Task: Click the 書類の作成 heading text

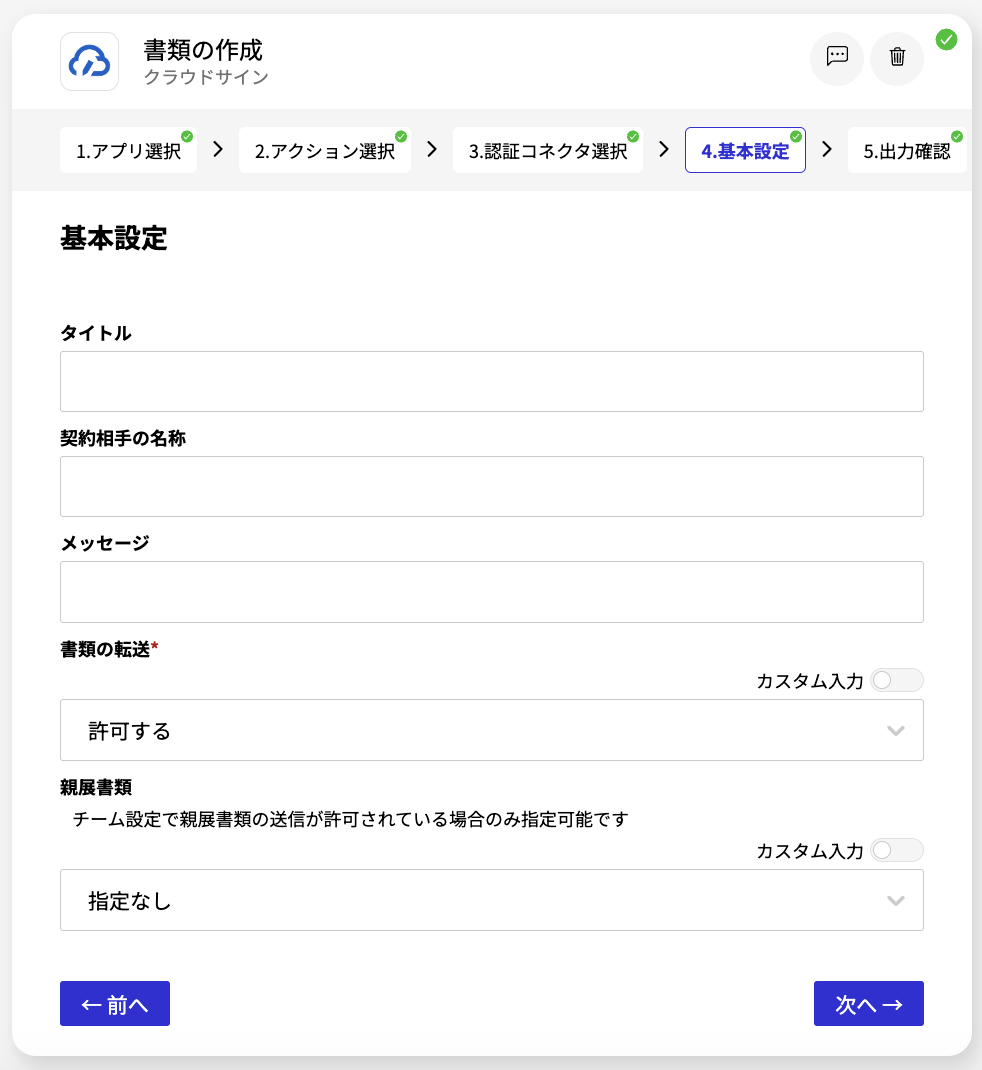Action: coord(203,50)
